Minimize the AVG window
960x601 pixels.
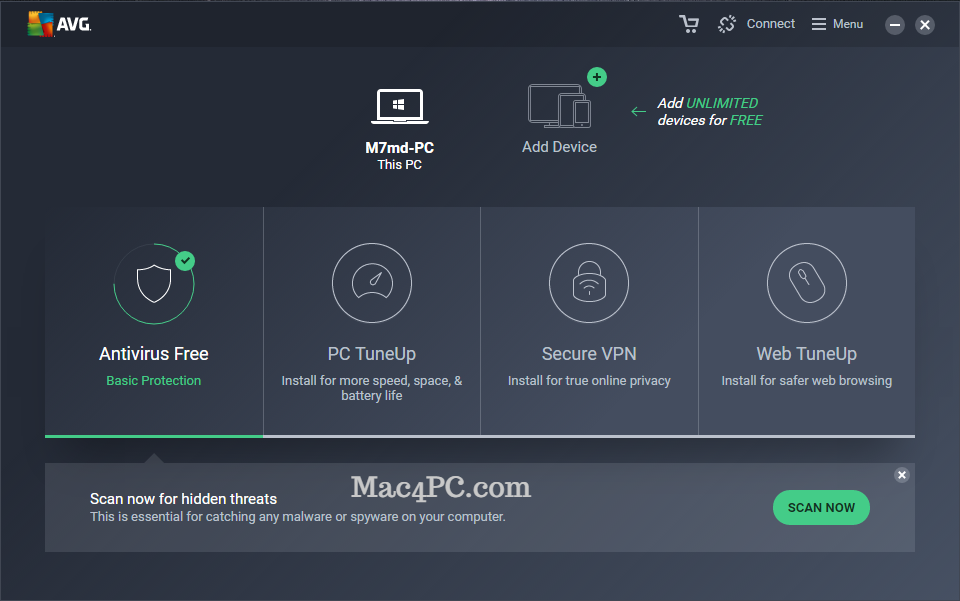point(894,24)
